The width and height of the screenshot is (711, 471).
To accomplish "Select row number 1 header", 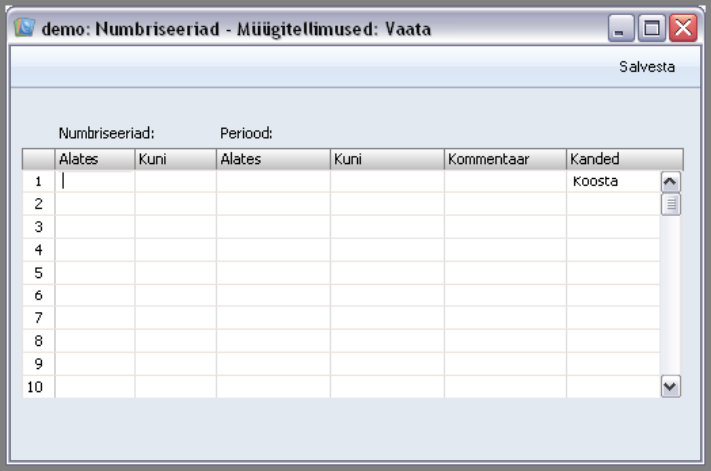I will click(39, 181).
